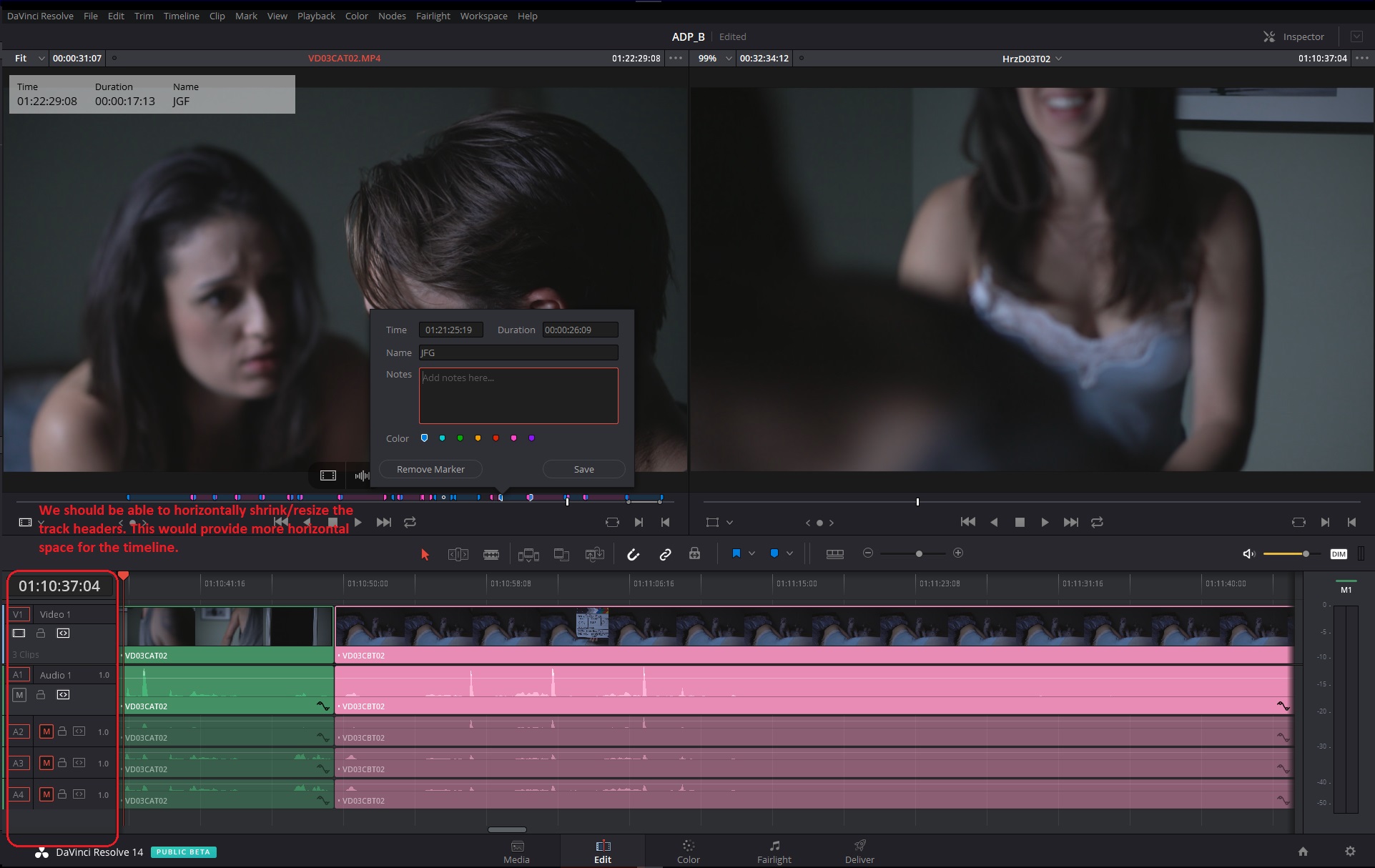Select the A1 destination track control
This screenshot has height=868, width=1375.
(x=19, y=674)
